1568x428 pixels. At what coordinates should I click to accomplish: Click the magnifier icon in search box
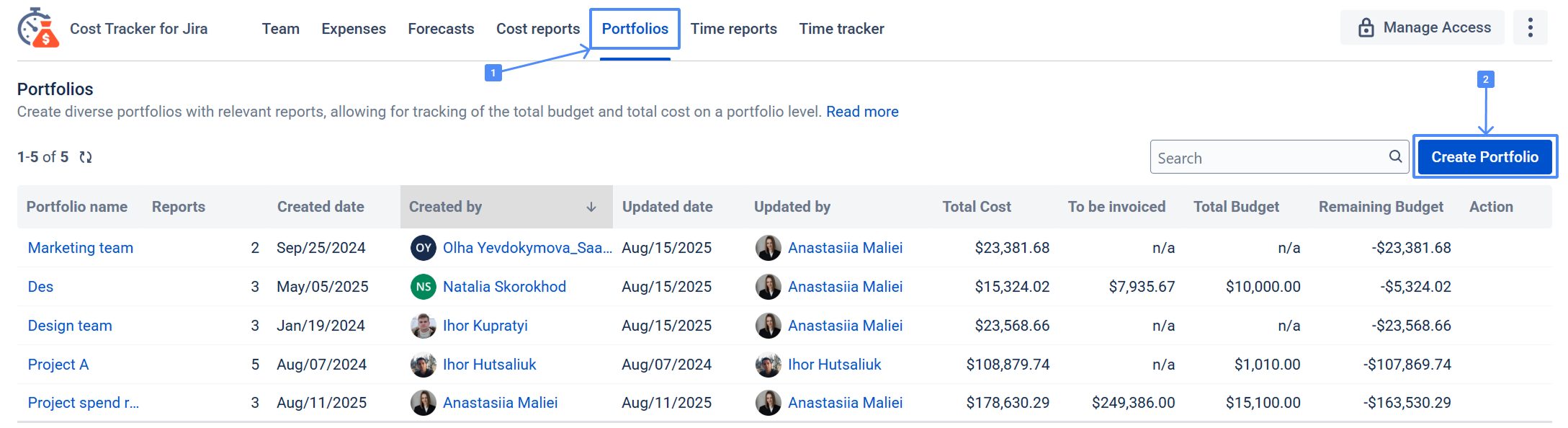point(1395,156)
